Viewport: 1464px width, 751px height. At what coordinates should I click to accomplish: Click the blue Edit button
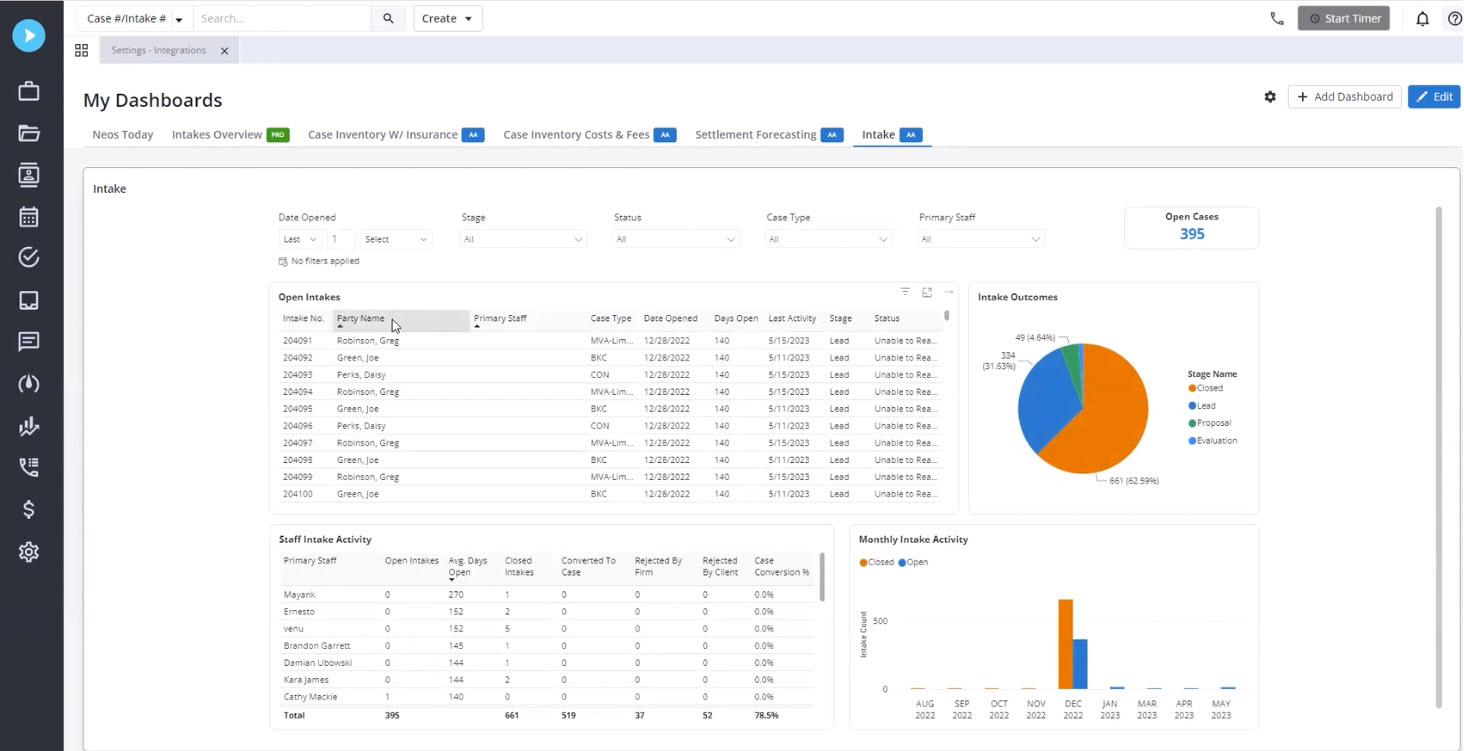click(x=1434, y=97)
